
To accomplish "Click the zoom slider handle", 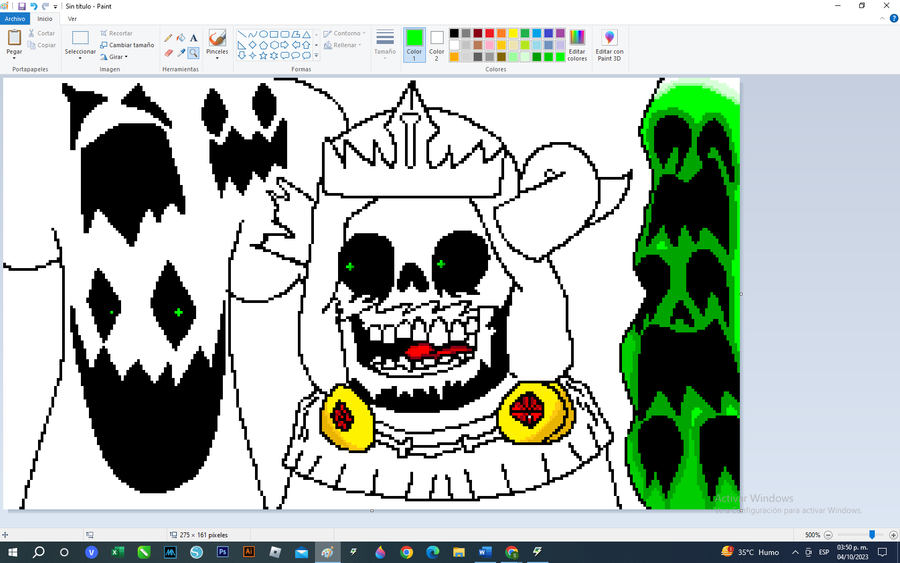I will pyautogui.click(x=872, y=535).
